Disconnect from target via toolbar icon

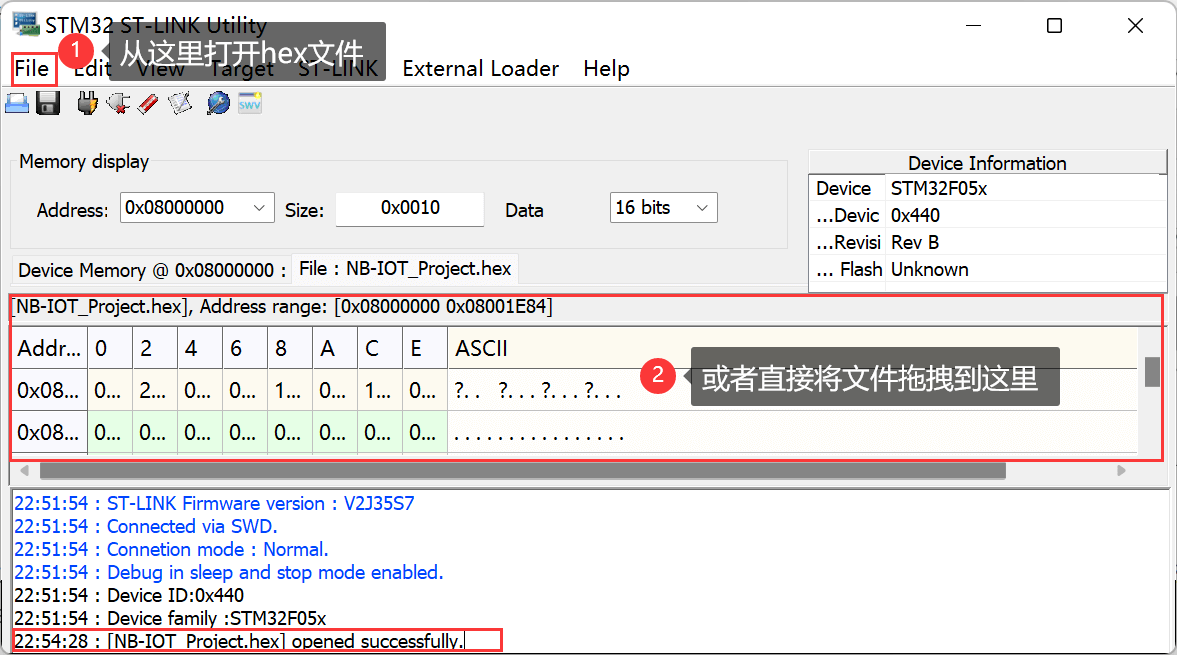click(x=118, y=103)
